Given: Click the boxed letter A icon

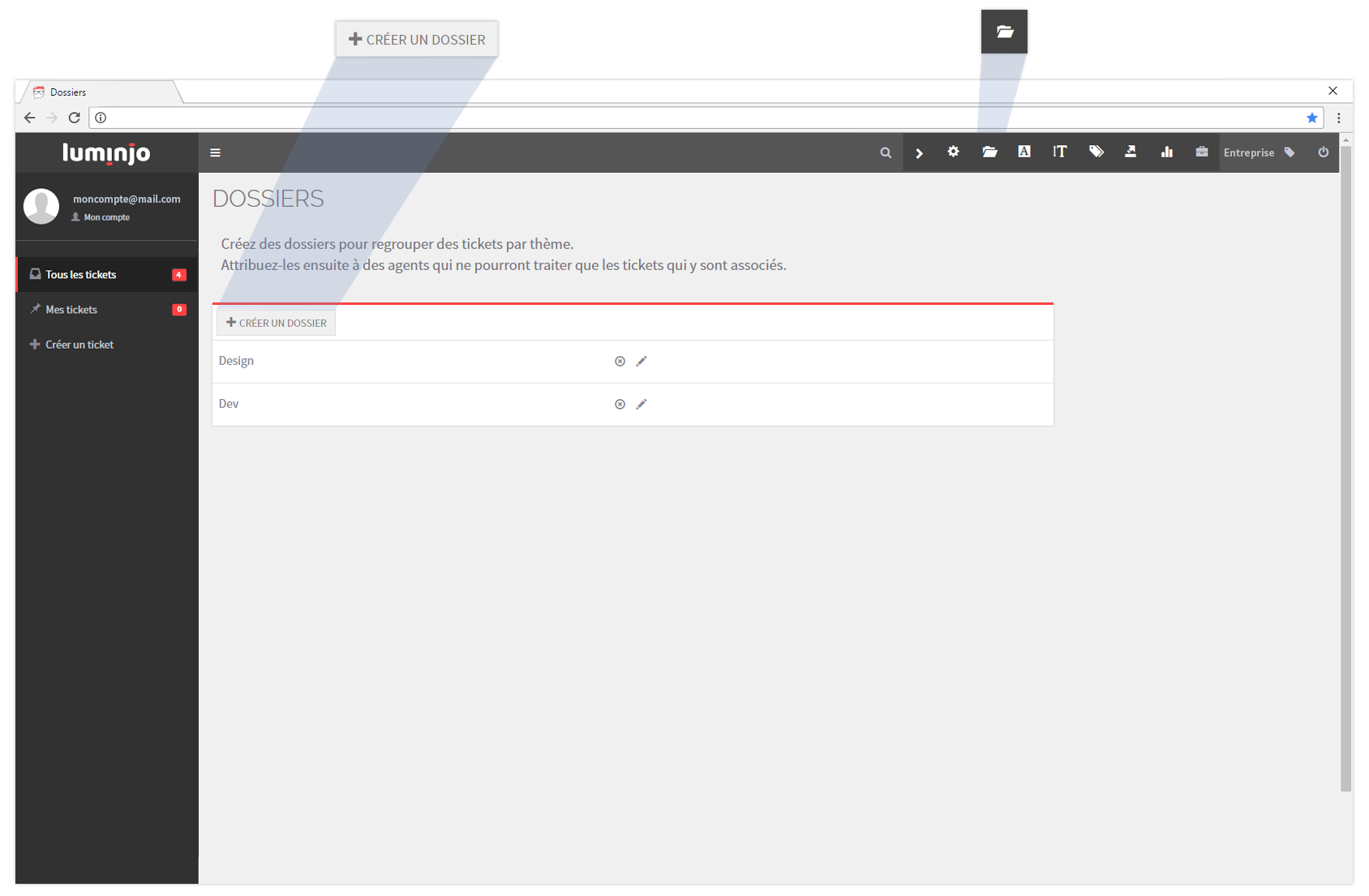Looking at the screenshot, I should [1024, 152].
